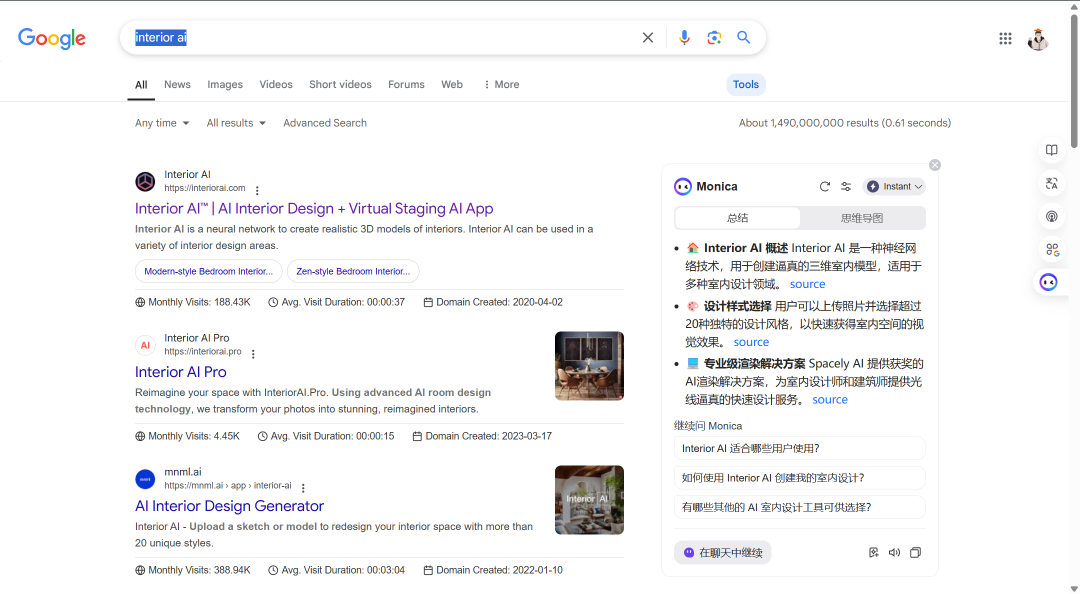Open the Monica sidebar face icon

pyautogui.click(x=1048, y=283)
